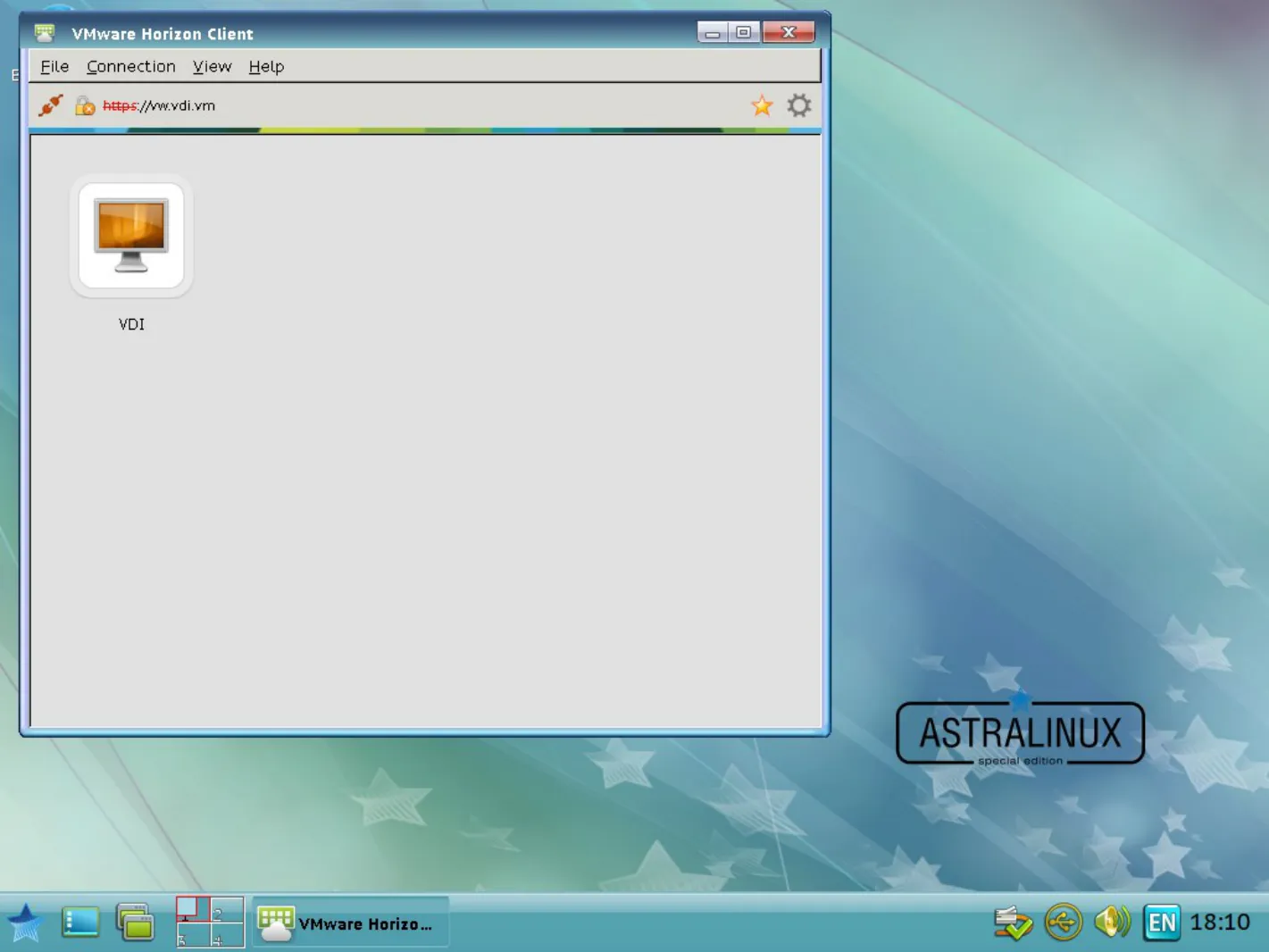Screen dimensions: 1269x952
Task: Open the network connections tray icon
Action: (x=1014, y=923)
